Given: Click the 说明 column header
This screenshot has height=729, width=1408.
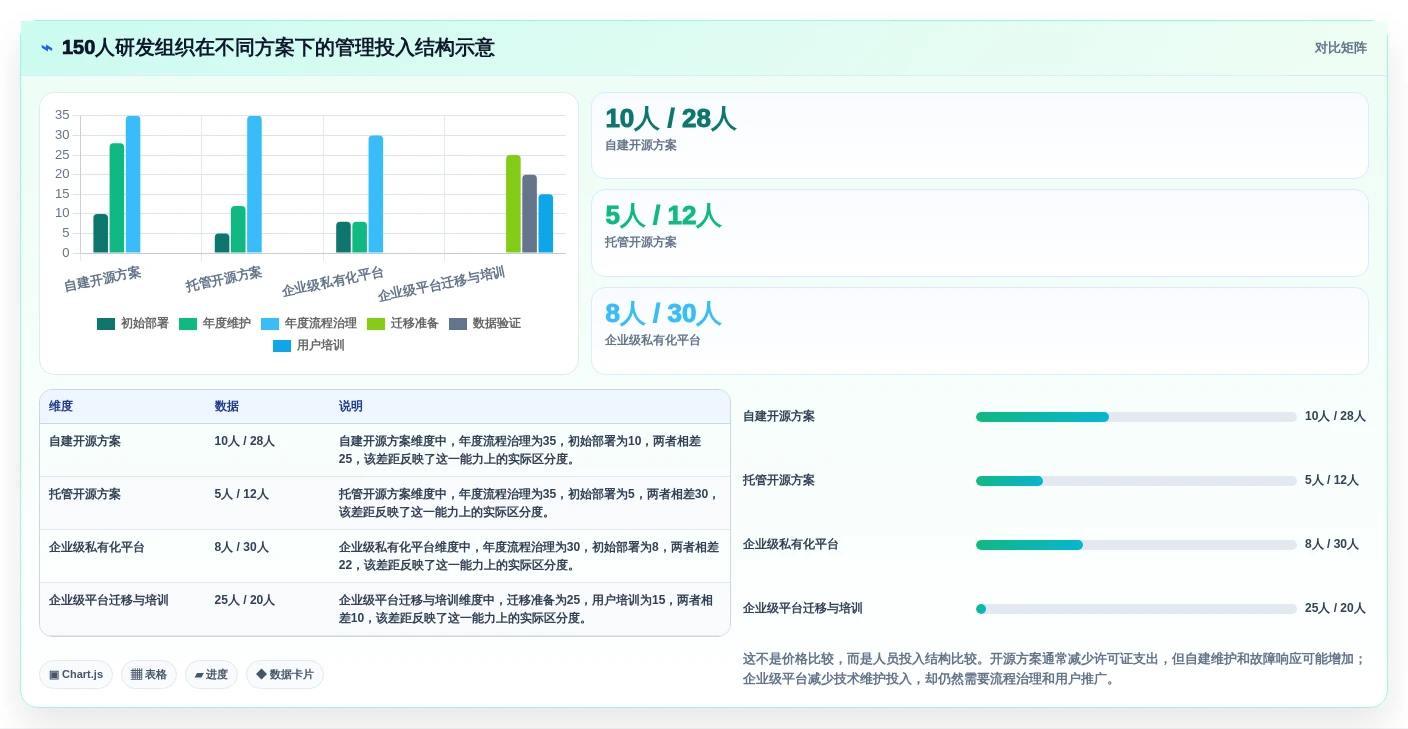Looking at the screenshot, I should [x=351, y=407].
